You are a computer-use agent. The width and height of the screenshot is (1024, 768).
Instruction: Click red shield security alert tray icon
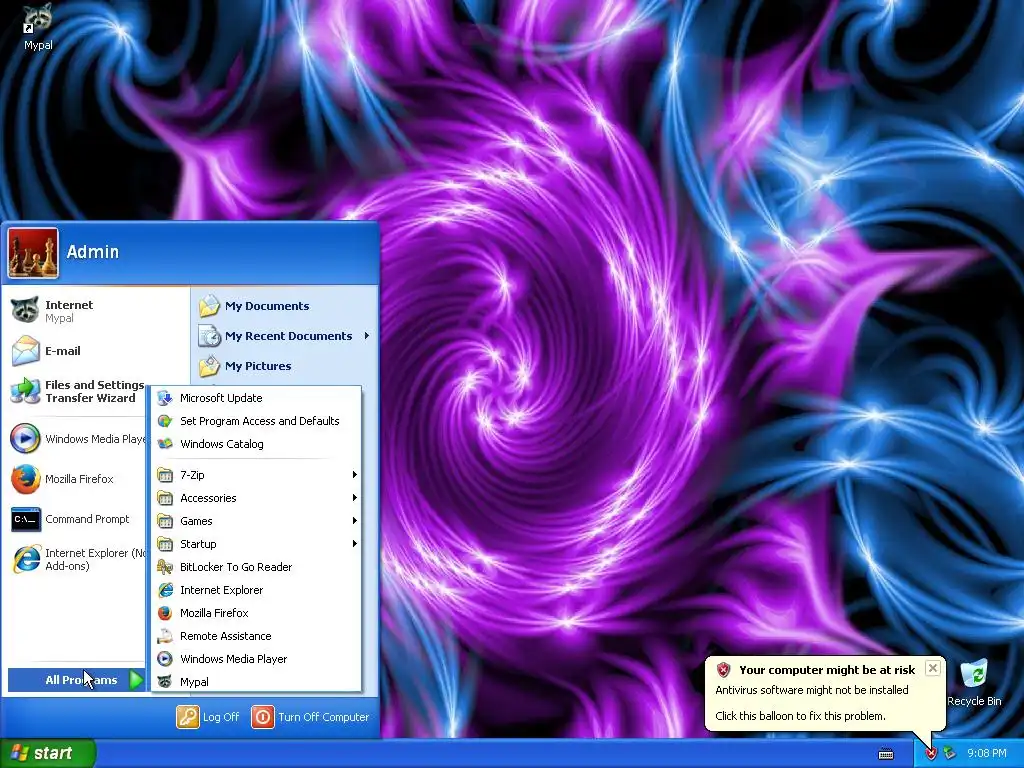(x=931, y=754)
